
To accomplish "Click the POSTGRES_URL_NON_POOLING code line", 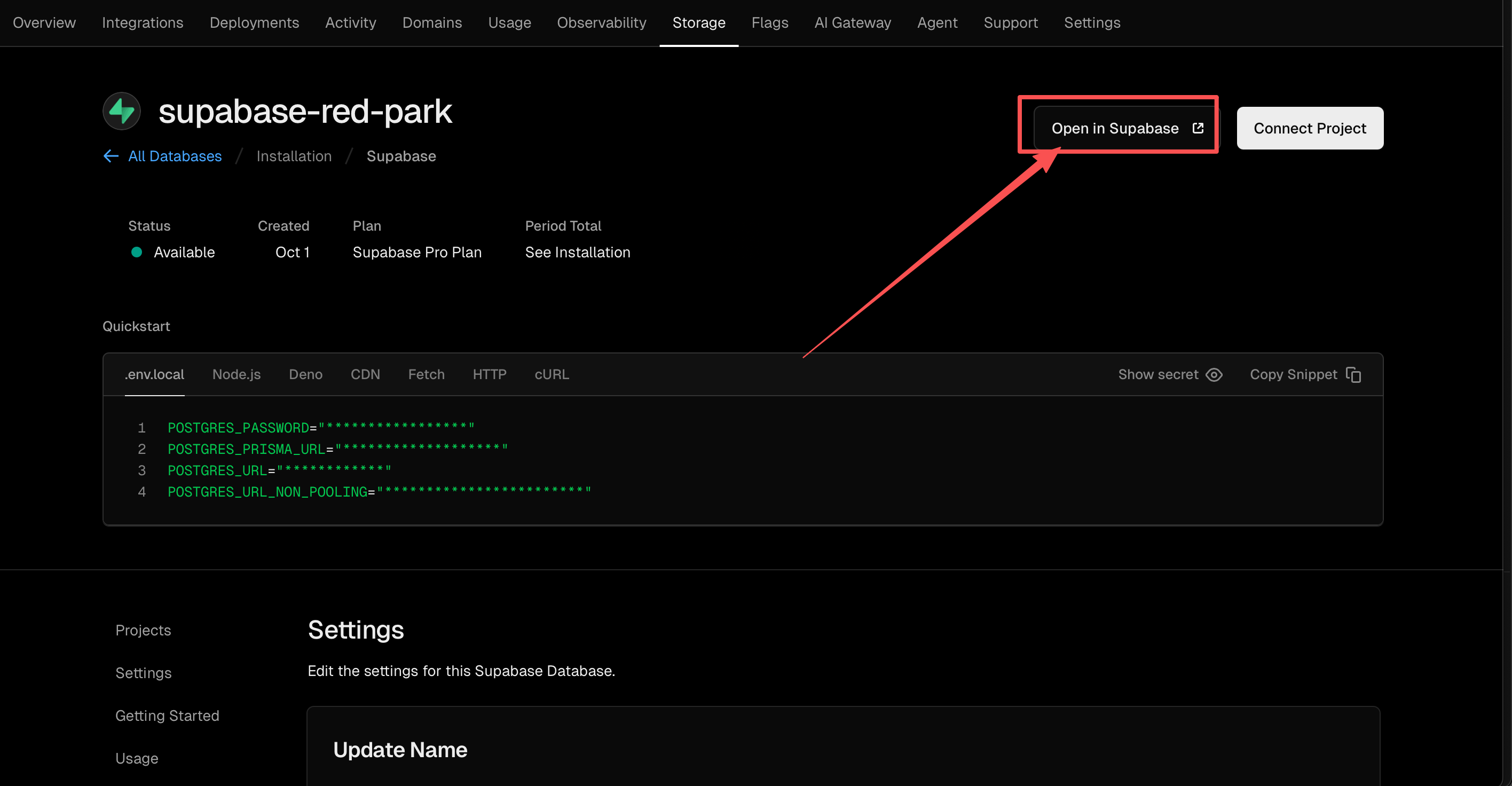I will (x=379, y=492).
